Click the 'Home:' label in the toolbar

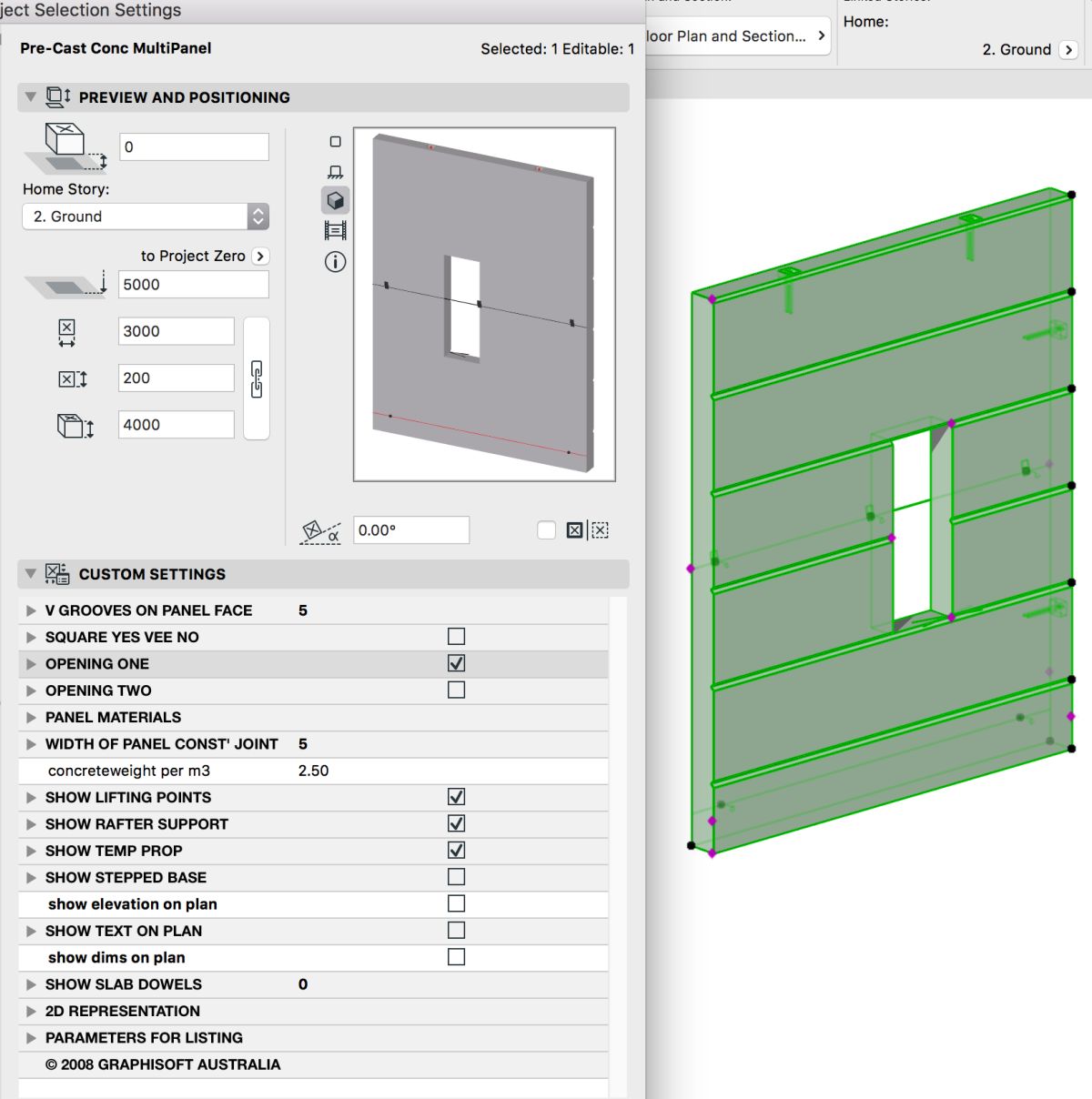click(865, 22)
